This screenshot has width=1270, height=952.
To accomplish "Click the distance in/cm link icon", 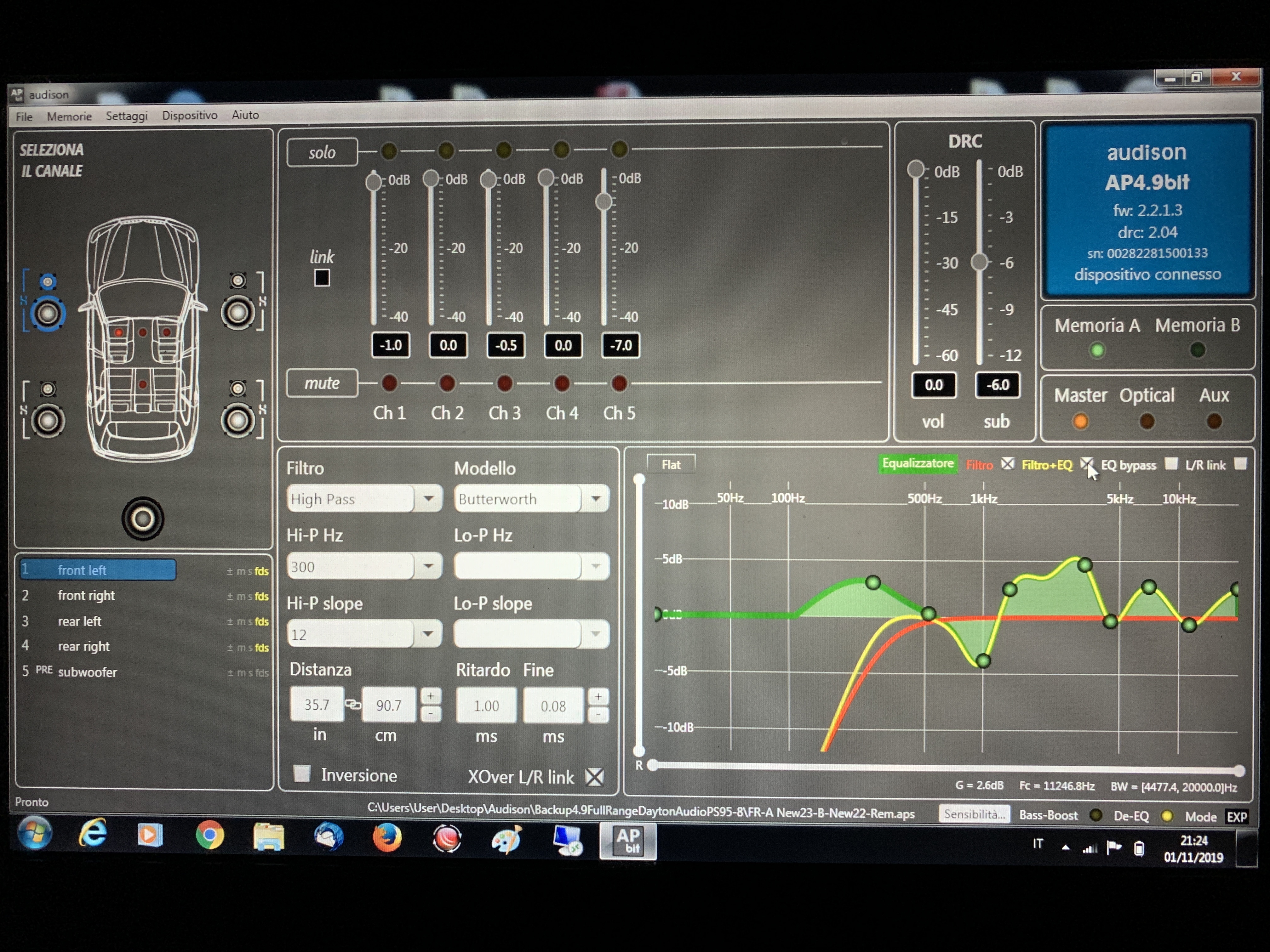I will pyautogui.click(x=352, y=705).
